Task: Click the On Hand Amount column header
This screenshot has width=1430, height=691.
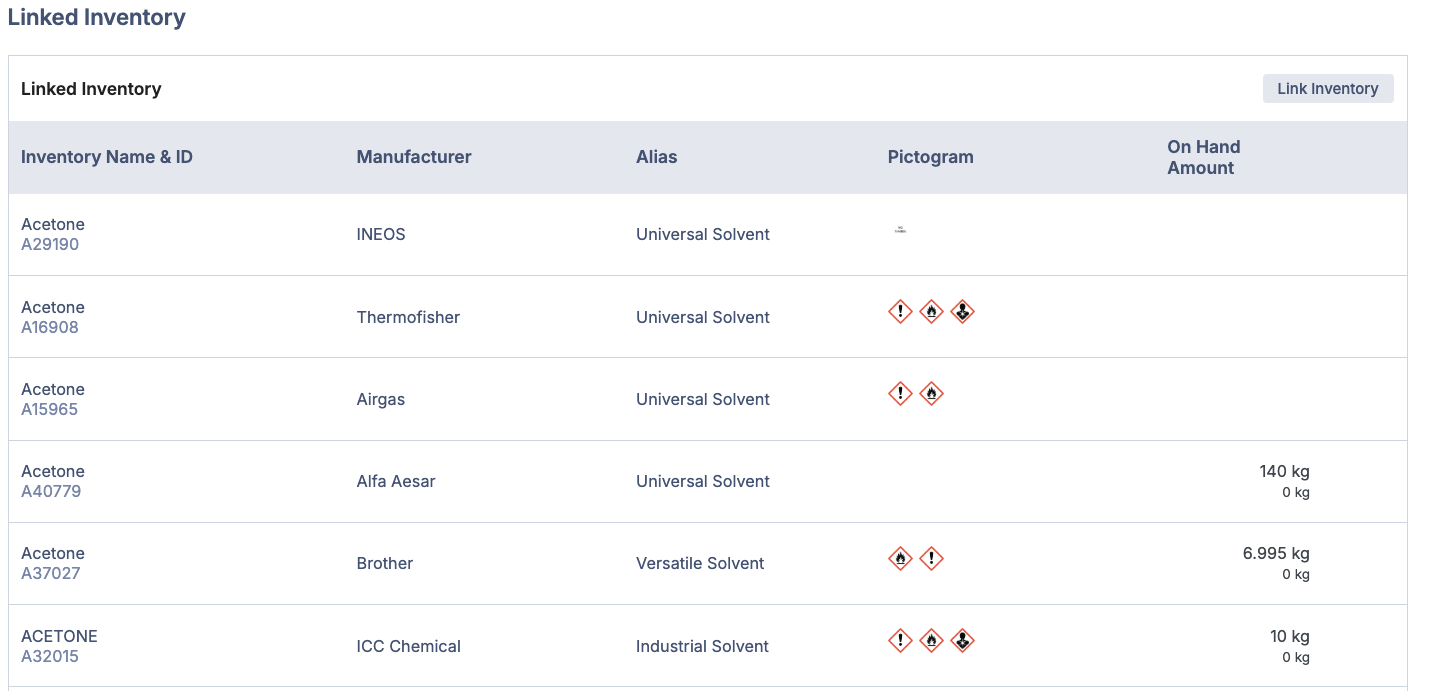Action: (1203, 157)
